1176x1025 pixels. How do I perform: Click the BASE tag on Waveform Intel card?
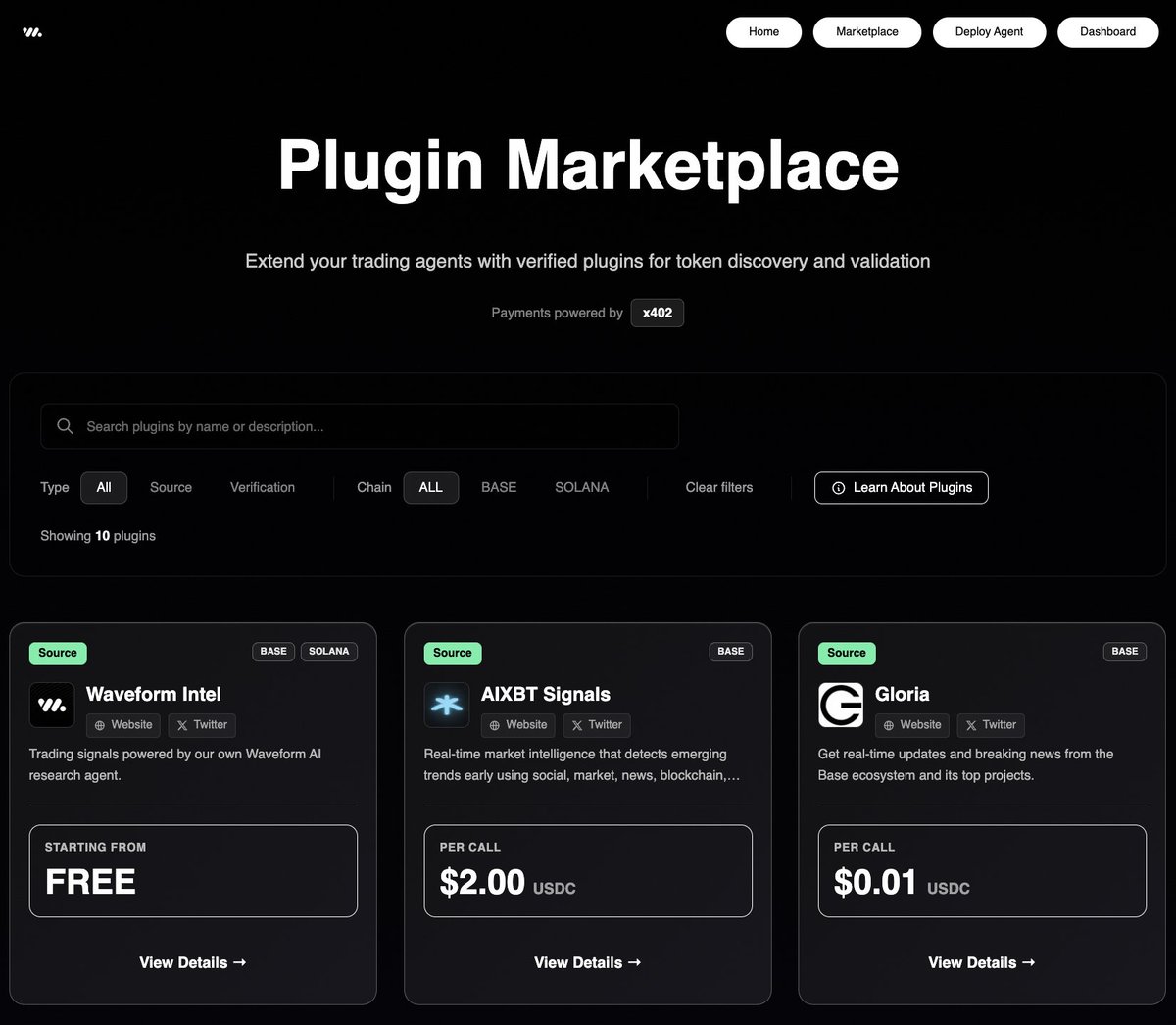[x=273, y=652]
